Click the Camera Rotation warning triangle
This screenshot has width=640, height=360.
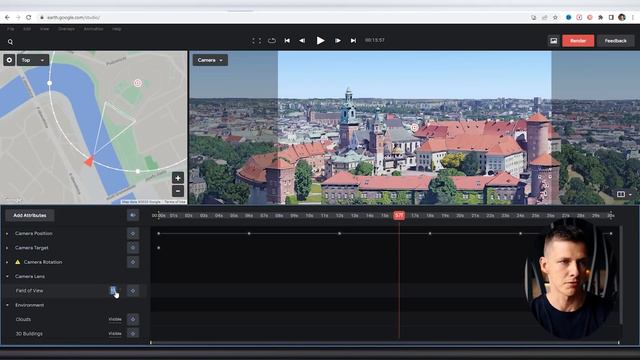coord(18,262)
